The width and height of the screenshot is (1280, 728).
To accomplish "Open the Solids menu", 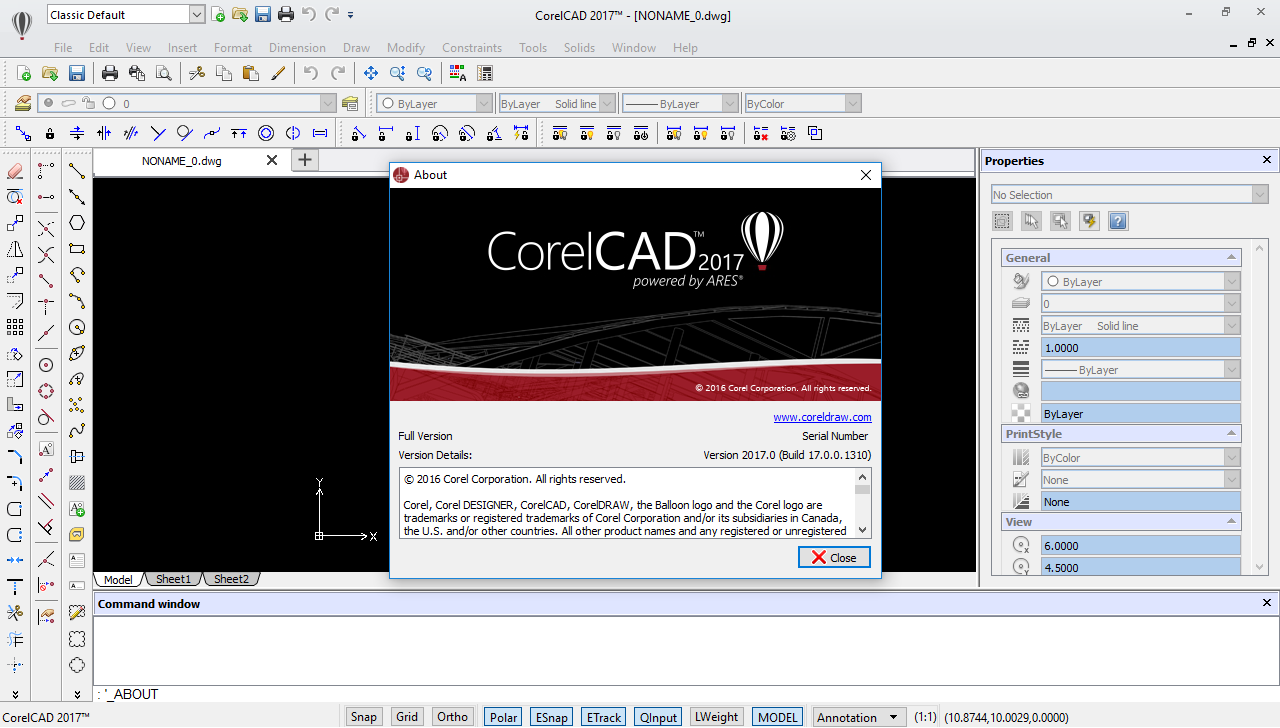I will click(579, 47).
